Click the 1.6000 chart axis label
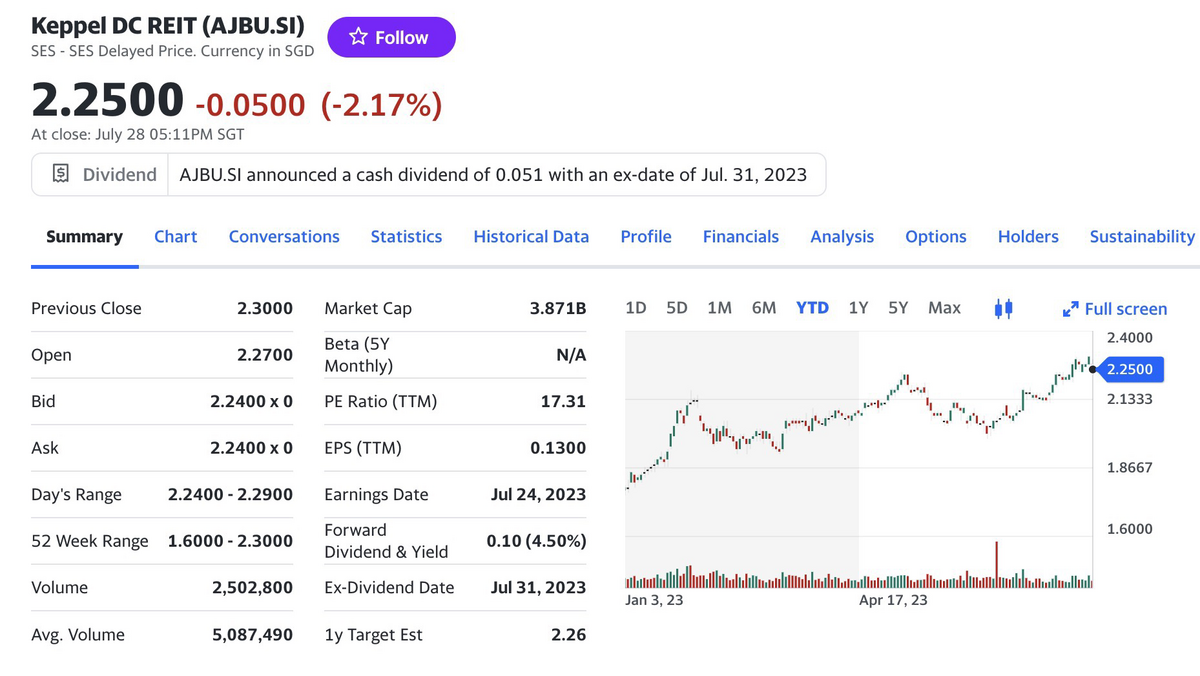Image resolution: width=1200 pixels, height=676 pixels. pos(1130,529)
